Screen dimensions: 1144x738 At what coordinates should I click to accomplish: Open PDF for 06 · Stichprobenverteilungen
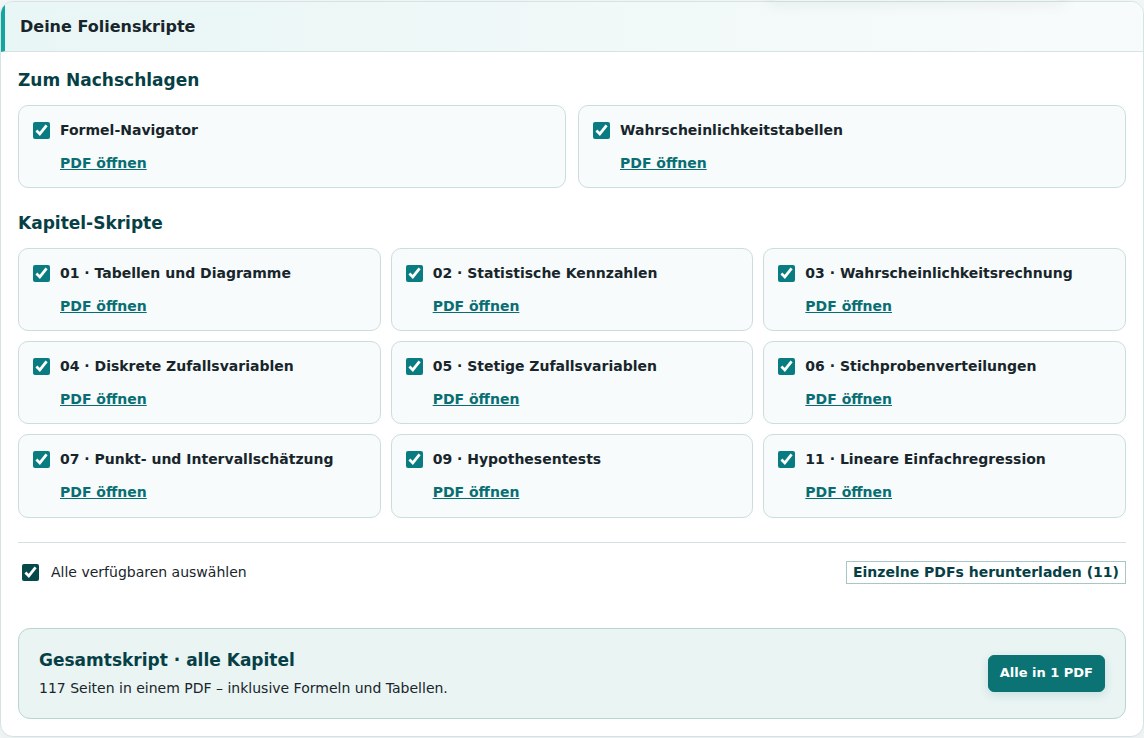pyautogui.click(x=849, y=399)
